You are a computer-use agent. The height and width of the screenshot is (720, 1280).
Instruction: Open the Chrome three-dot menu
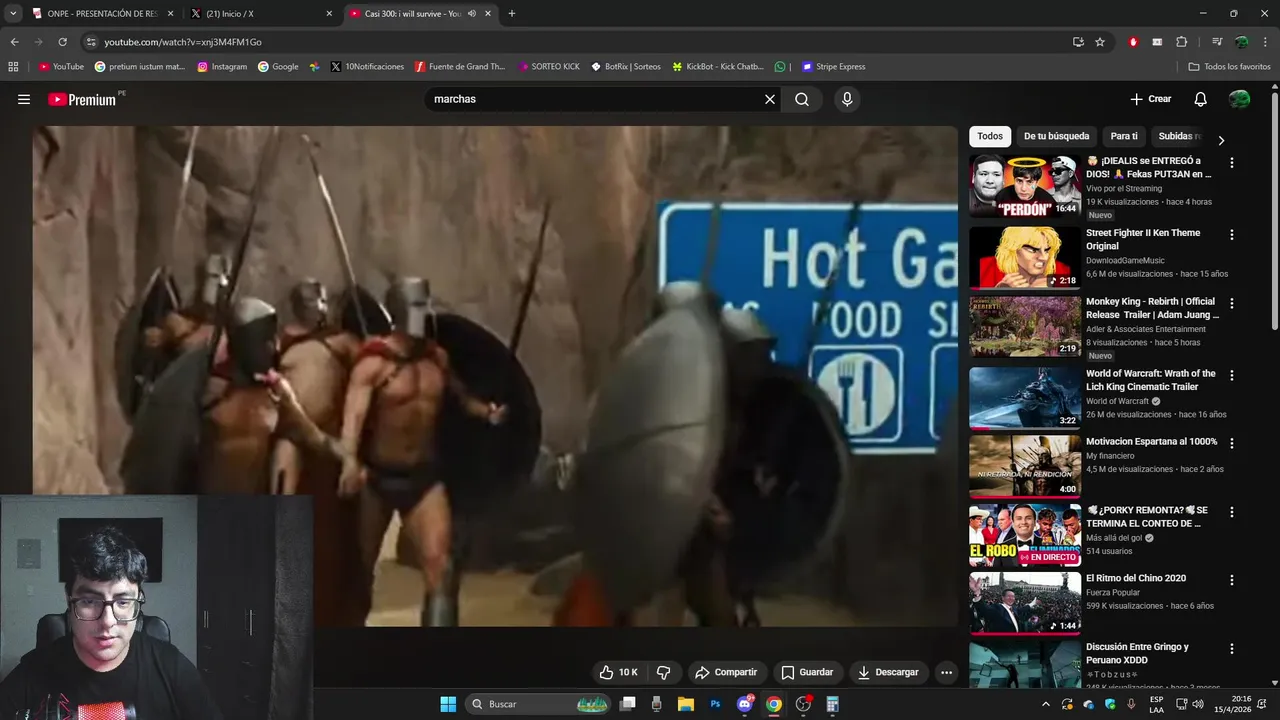pos(1264,42)
